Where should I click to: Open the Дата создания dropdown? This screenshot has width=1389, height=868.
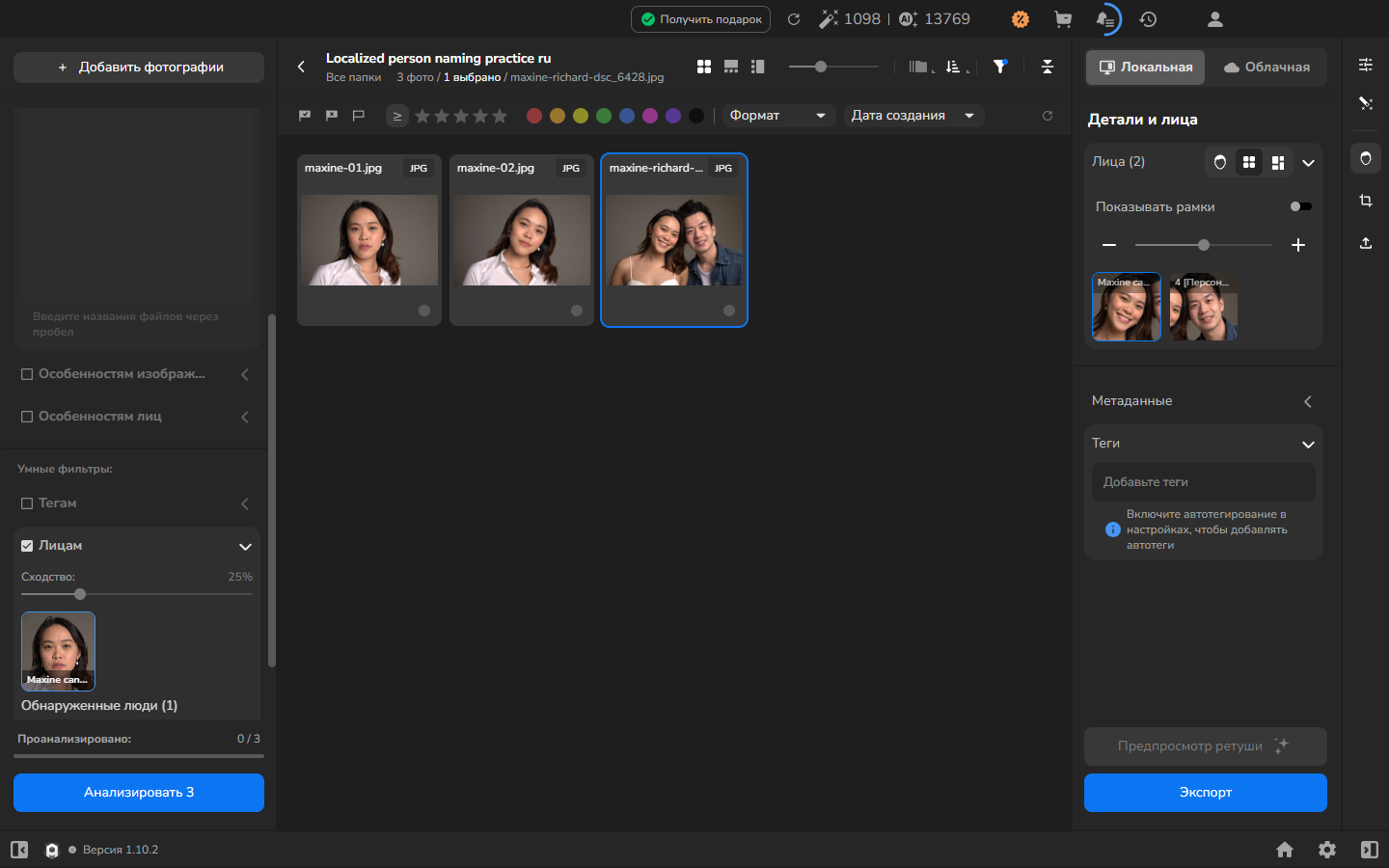point(914,116)
